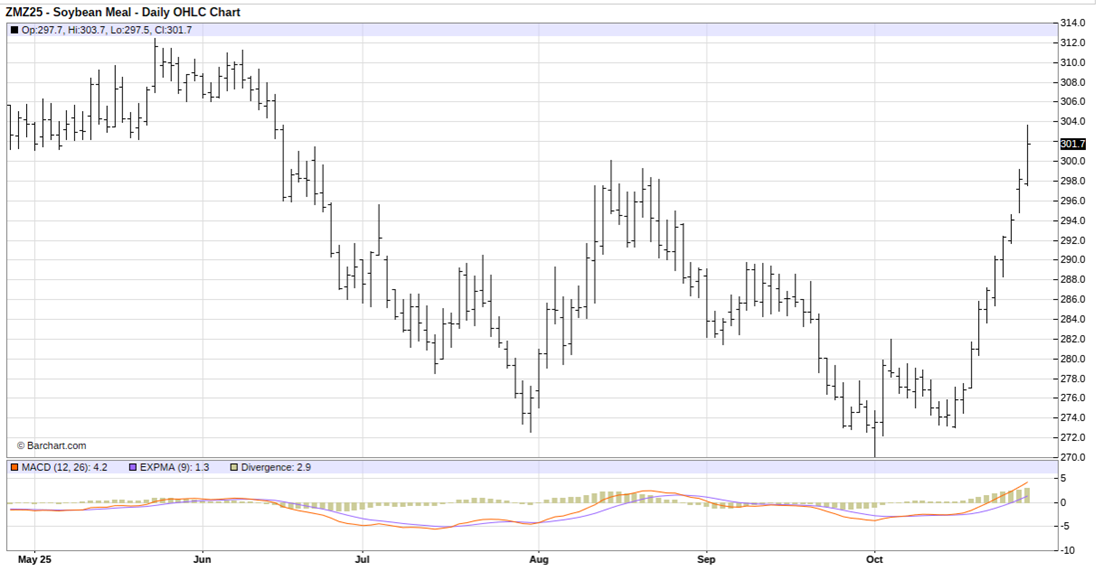This screenshot has height=571, width=1103.
Task: Click the Oct date axis label
Action: (x=874, y=560)
